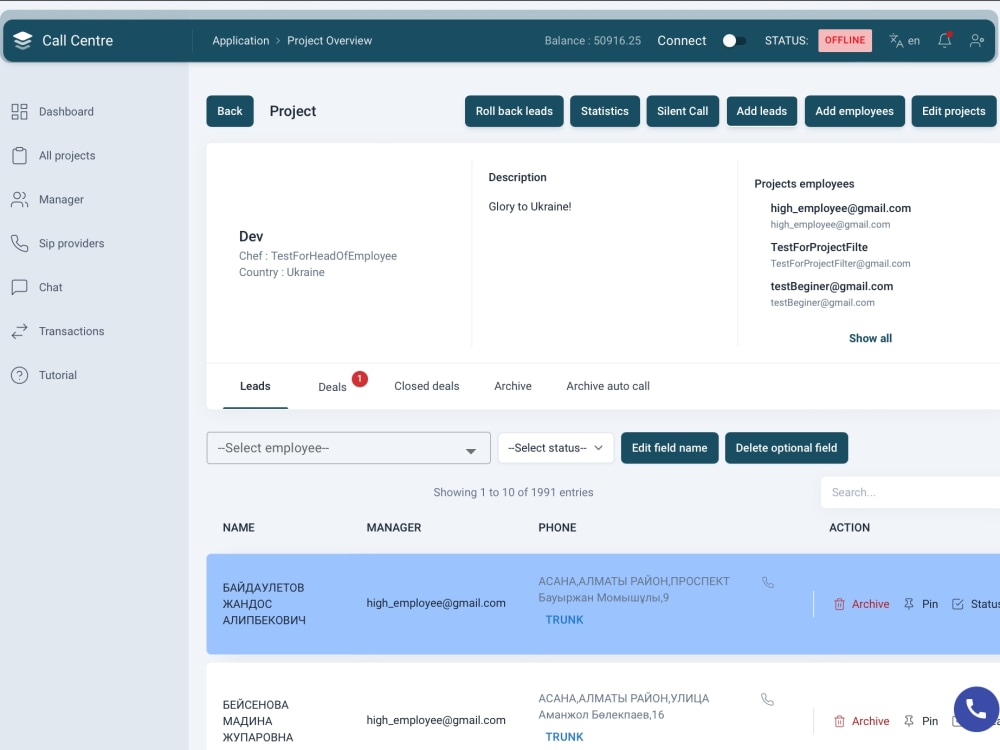Click the Sip providers phone icon
1000x750 pixels.
pyautogui.click(x=19, y=244)
